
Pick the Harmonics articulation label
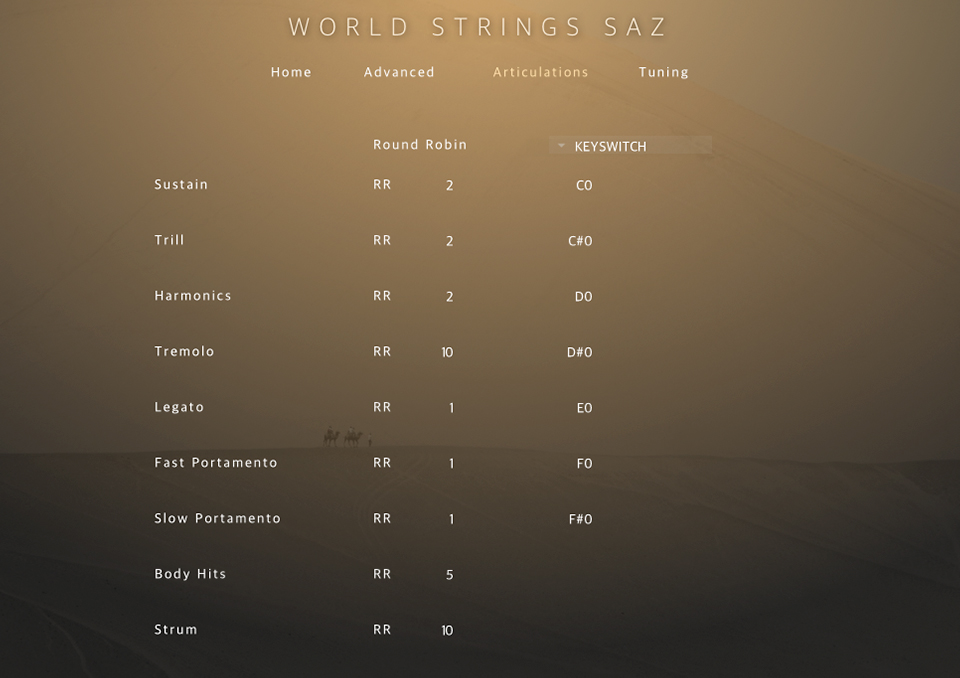point(193,296)
